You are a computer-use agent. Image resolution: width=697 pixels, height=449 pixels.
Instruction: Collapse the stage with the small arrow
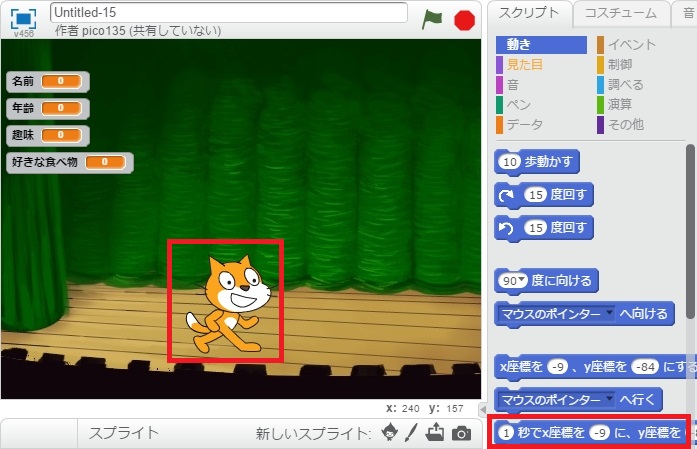tap(483, 409)
